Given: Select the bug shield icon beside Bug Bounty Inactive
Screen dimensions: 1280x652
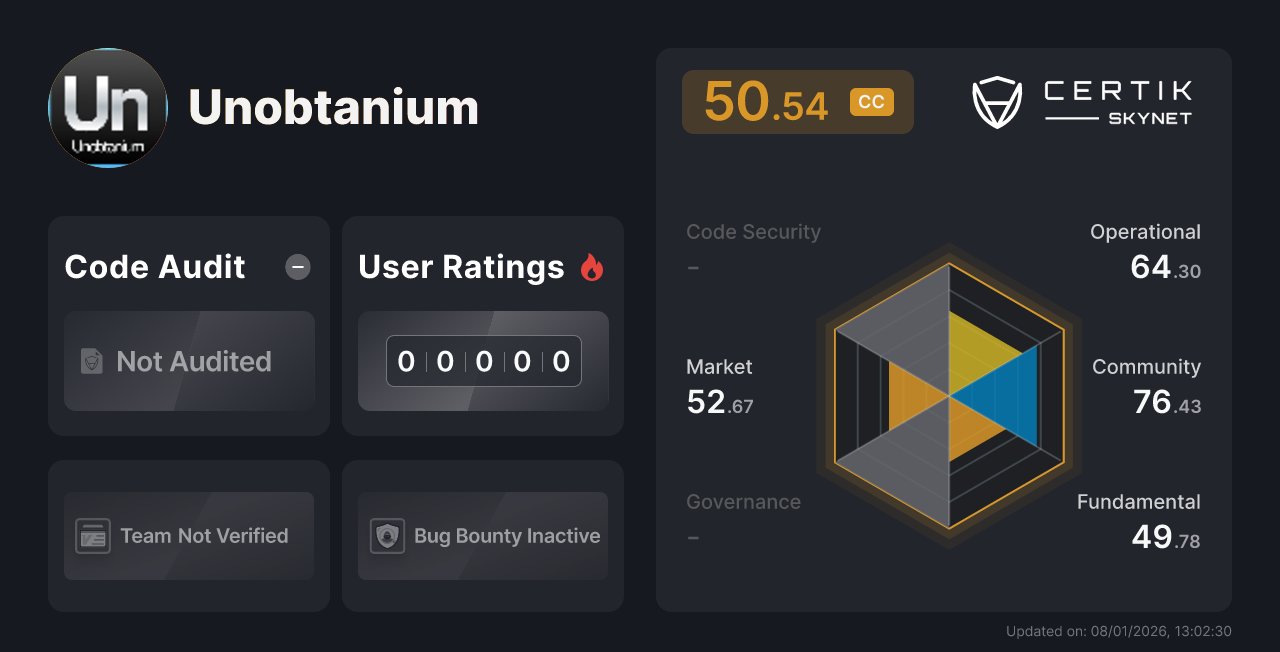Looking at the screenshot, I should [387, 536].
